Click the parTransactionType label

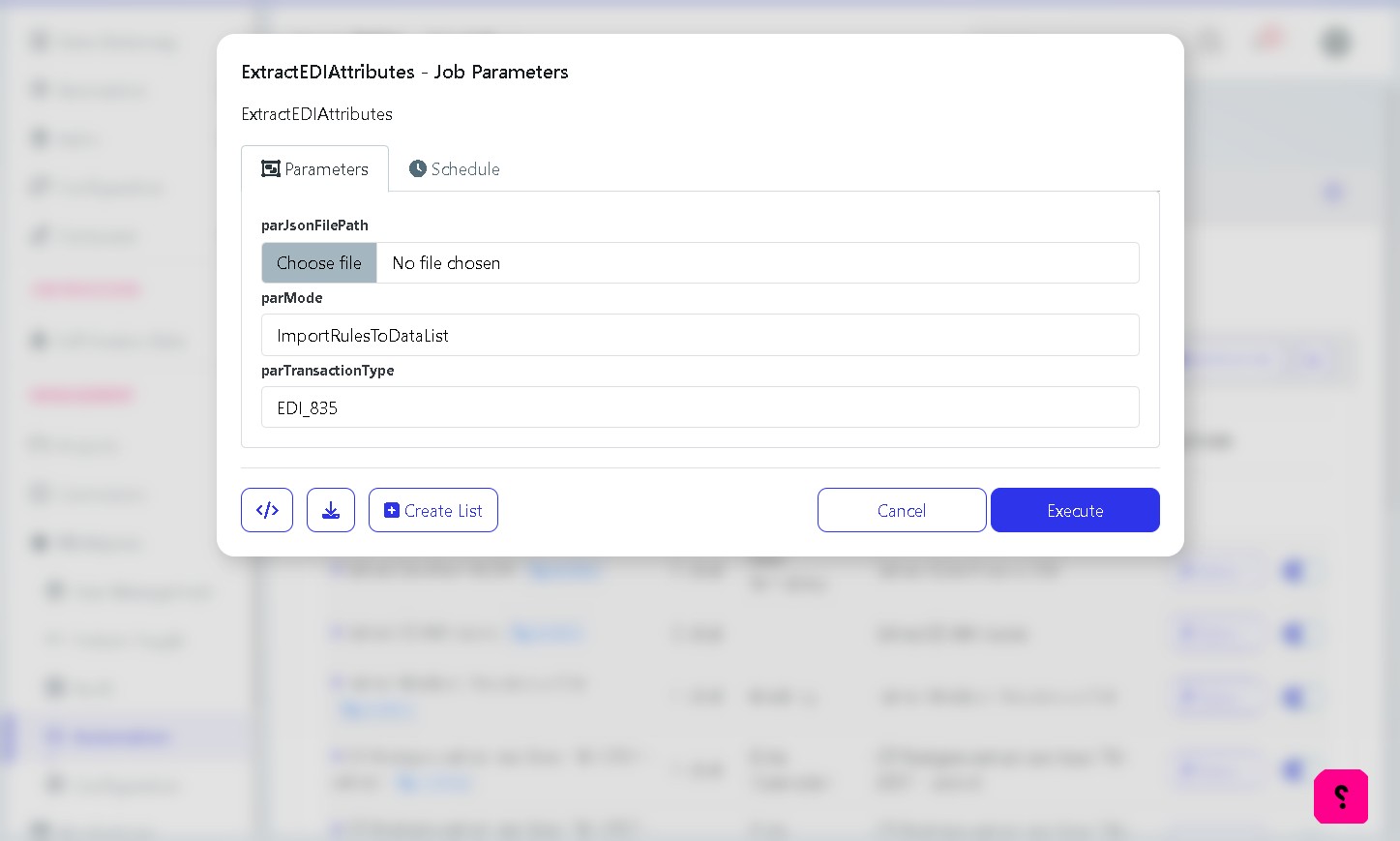(x=327, y=370)
